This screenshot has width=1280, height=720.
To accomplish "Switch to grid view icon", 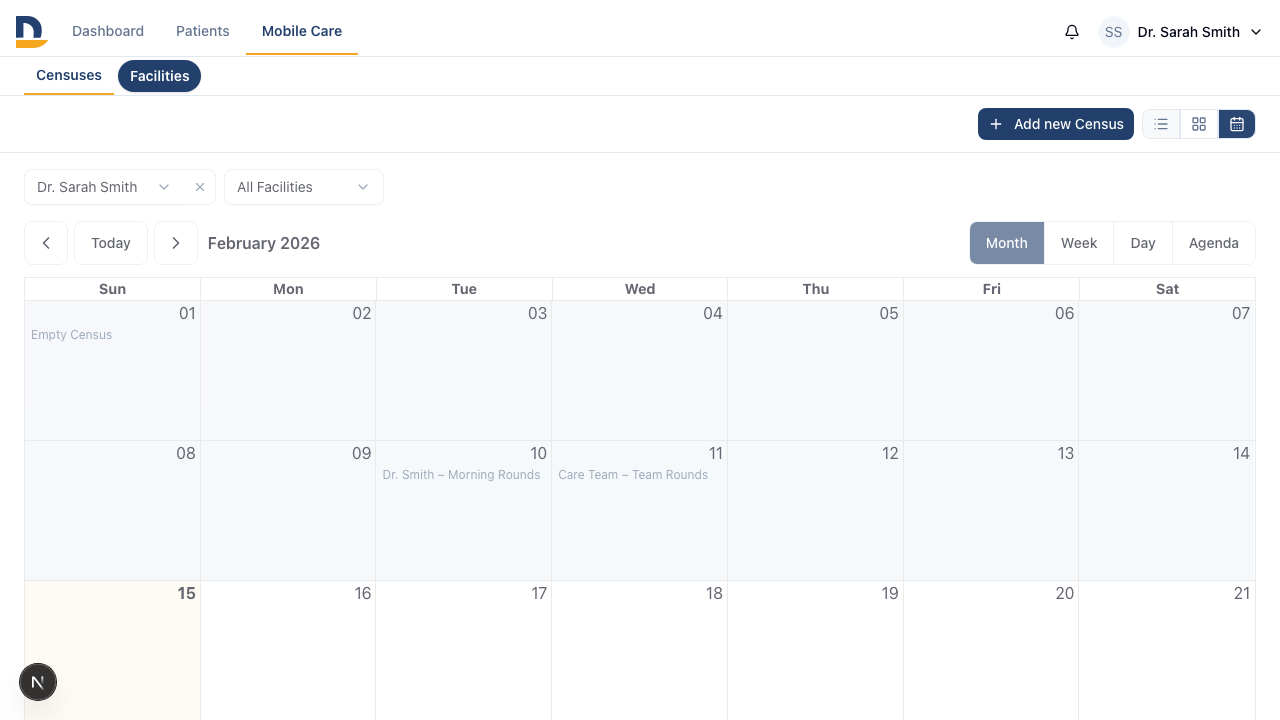I will pos(1199,124).
